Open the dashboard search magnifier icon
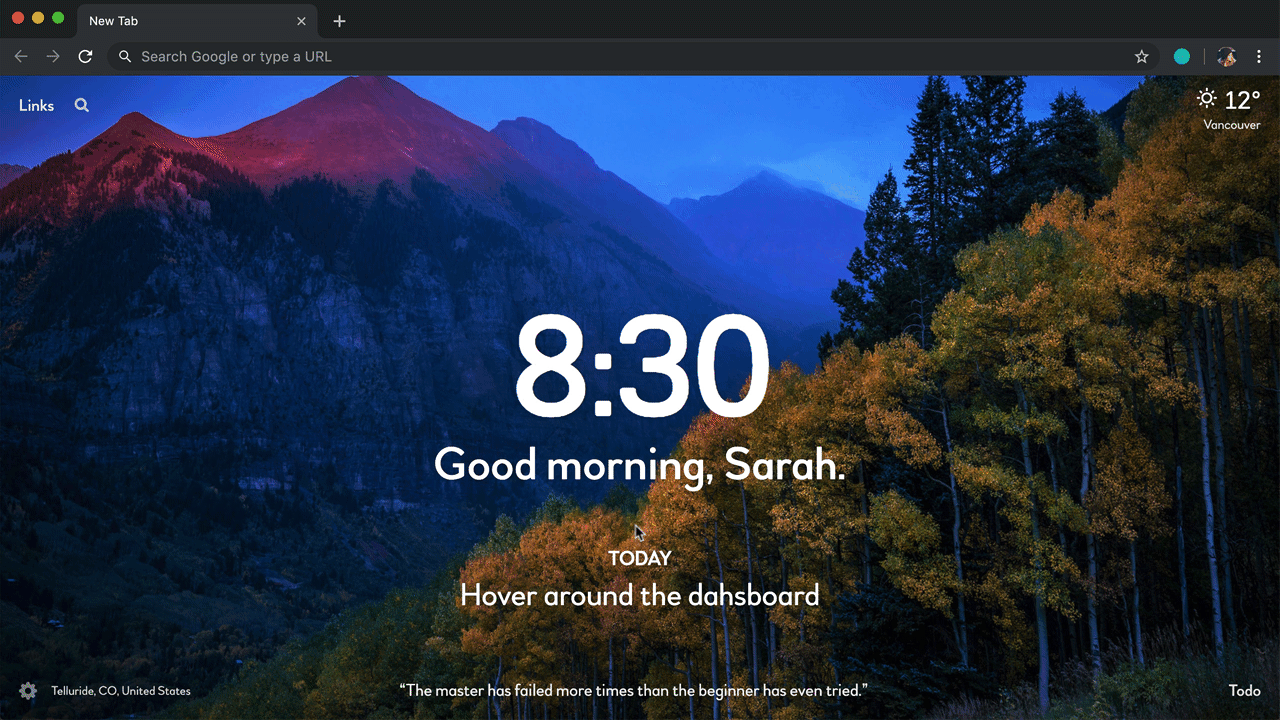The image size is (1280, 720). click(82, 105)
